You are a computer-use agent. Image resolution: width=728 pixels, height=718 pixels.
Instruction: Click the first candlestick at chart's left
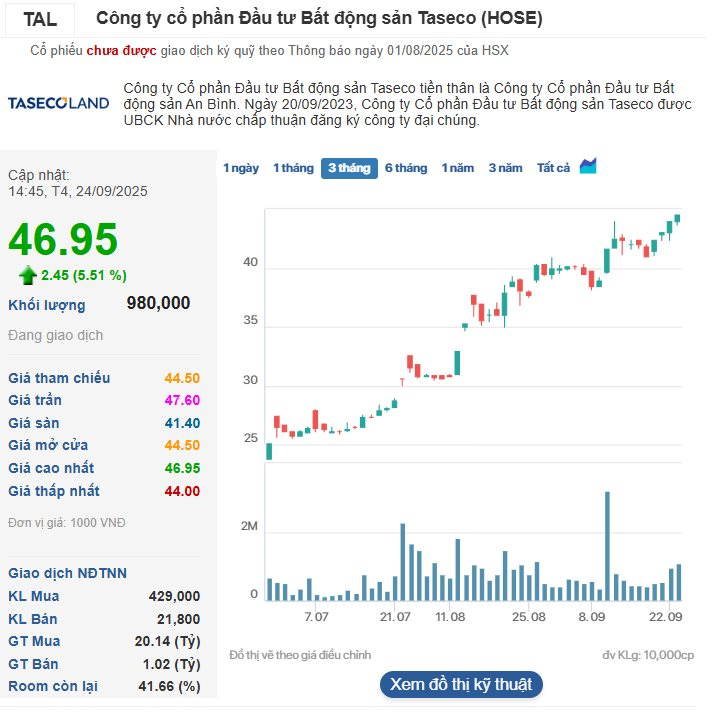(x=269, y=451)
